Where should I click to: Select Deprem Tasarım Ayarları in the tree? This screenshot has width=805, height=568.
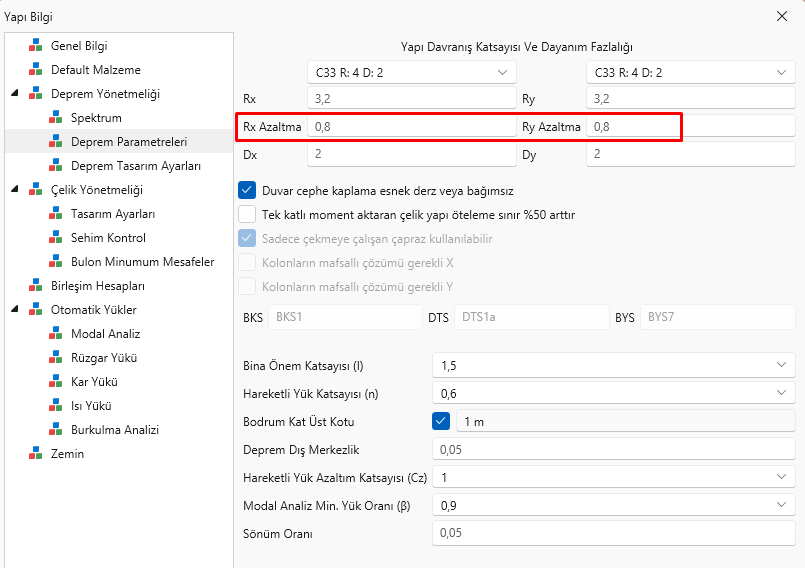(x=136, y=166)
